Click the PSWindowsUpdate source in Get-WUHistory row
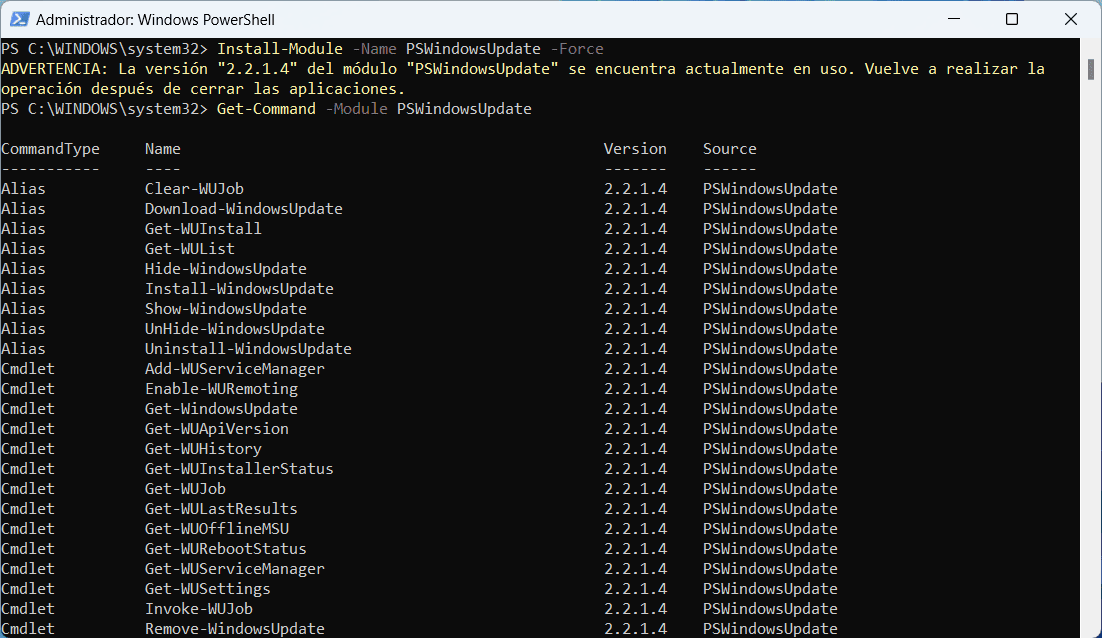This screenshot has height=638, width=1102. 770,448
